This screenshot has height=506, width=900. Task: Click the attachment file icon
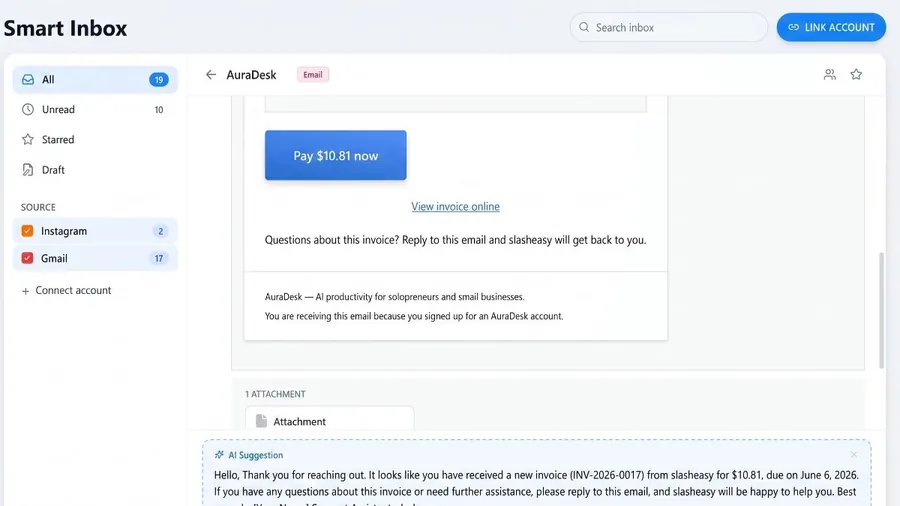[x=261, y=421]
